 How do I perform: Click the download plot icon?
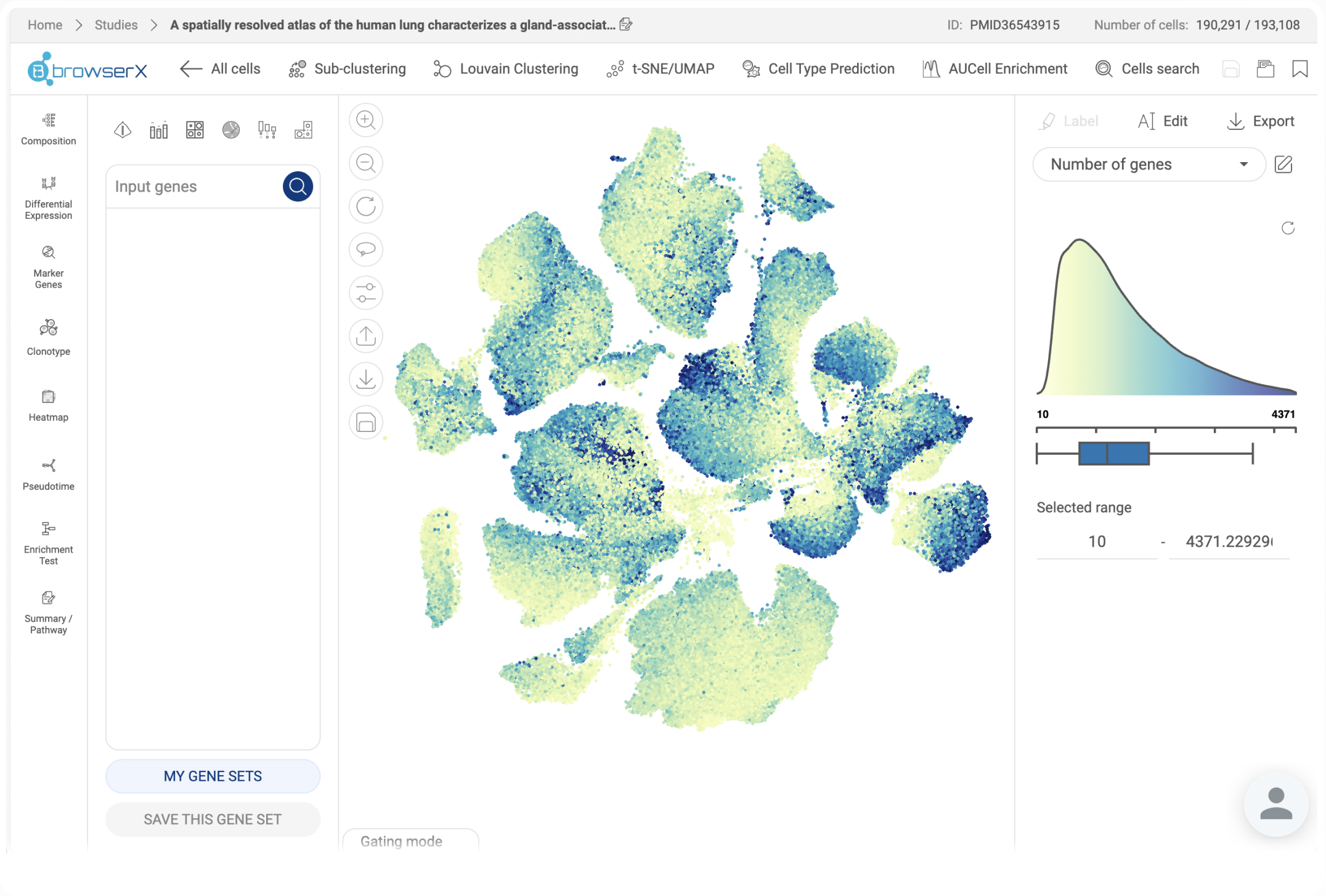pos(366,379)
